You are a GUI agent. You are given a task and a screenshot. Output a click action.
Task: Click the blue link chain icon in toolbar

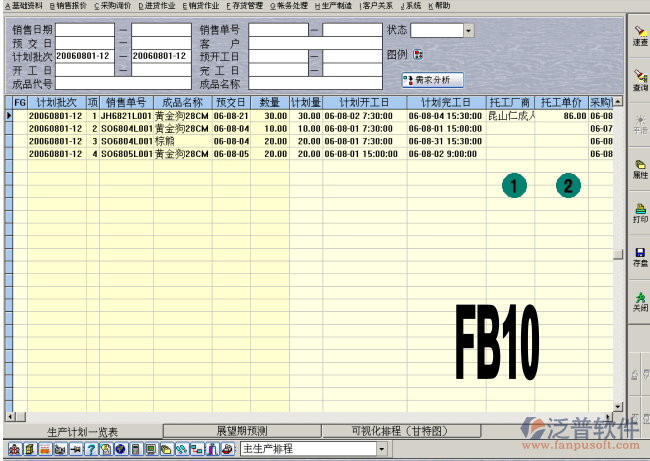(182, 449)
